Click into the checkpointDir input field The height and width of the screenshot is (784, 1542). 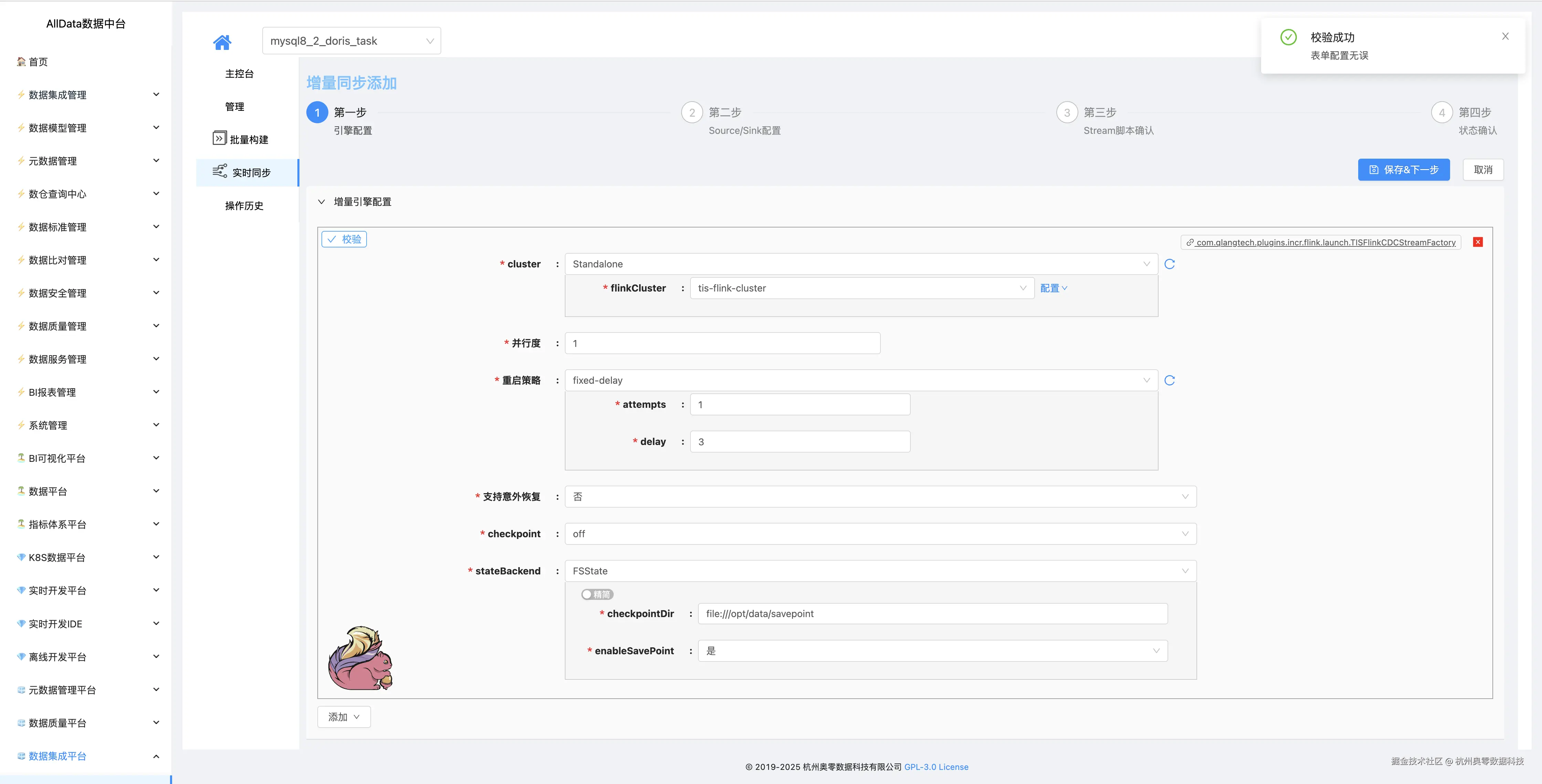932,613
